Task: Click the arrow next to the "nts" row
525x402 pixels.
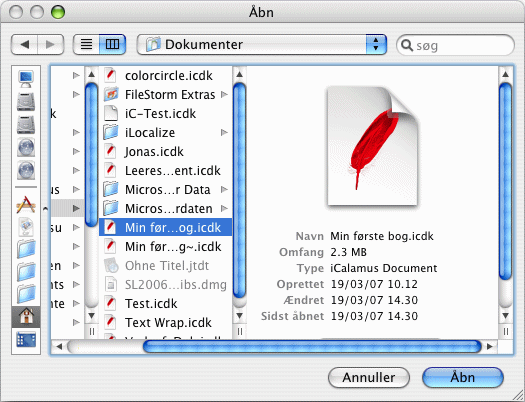Action: coord(76,285)
